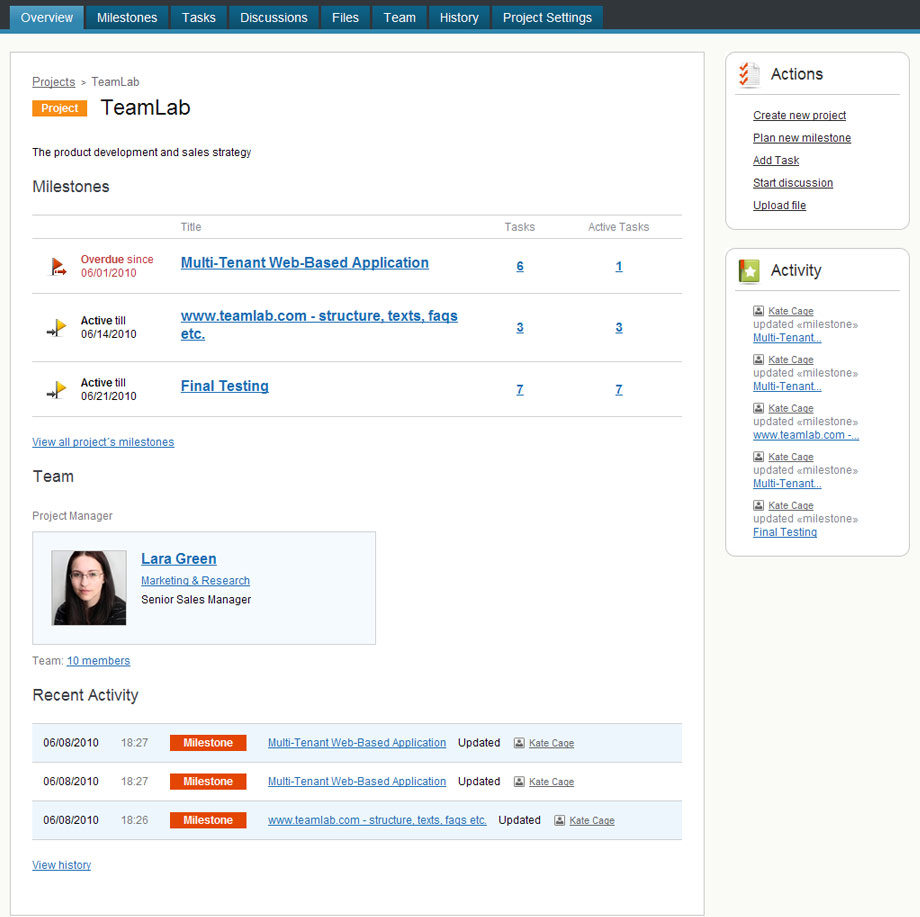Click the flag icon for 06/14/2010 milestone
Image resolution: width=920 pixels, height=917 pixels.
click(57, 327)
